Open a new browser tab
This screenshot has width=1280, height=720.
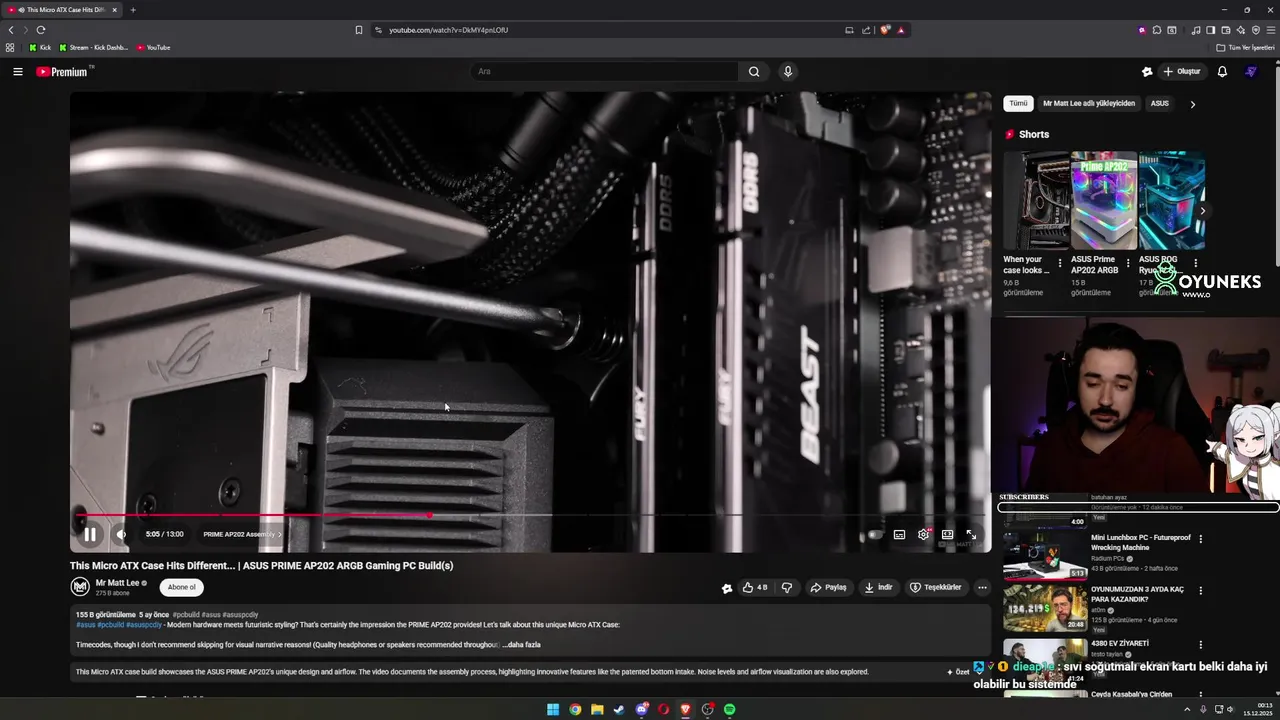coord(133,10)
